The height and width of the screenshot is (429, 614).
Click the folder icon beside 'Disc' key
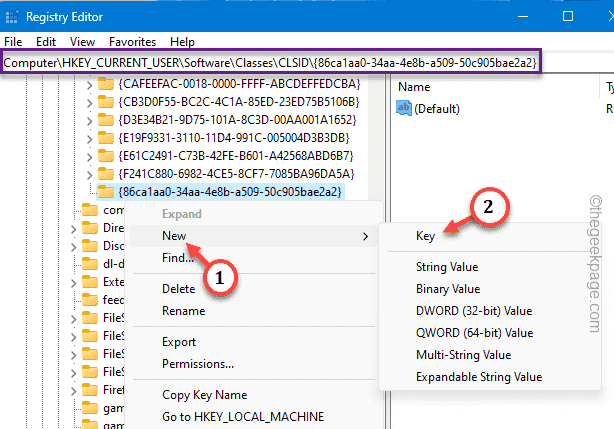tap(90, 246)
